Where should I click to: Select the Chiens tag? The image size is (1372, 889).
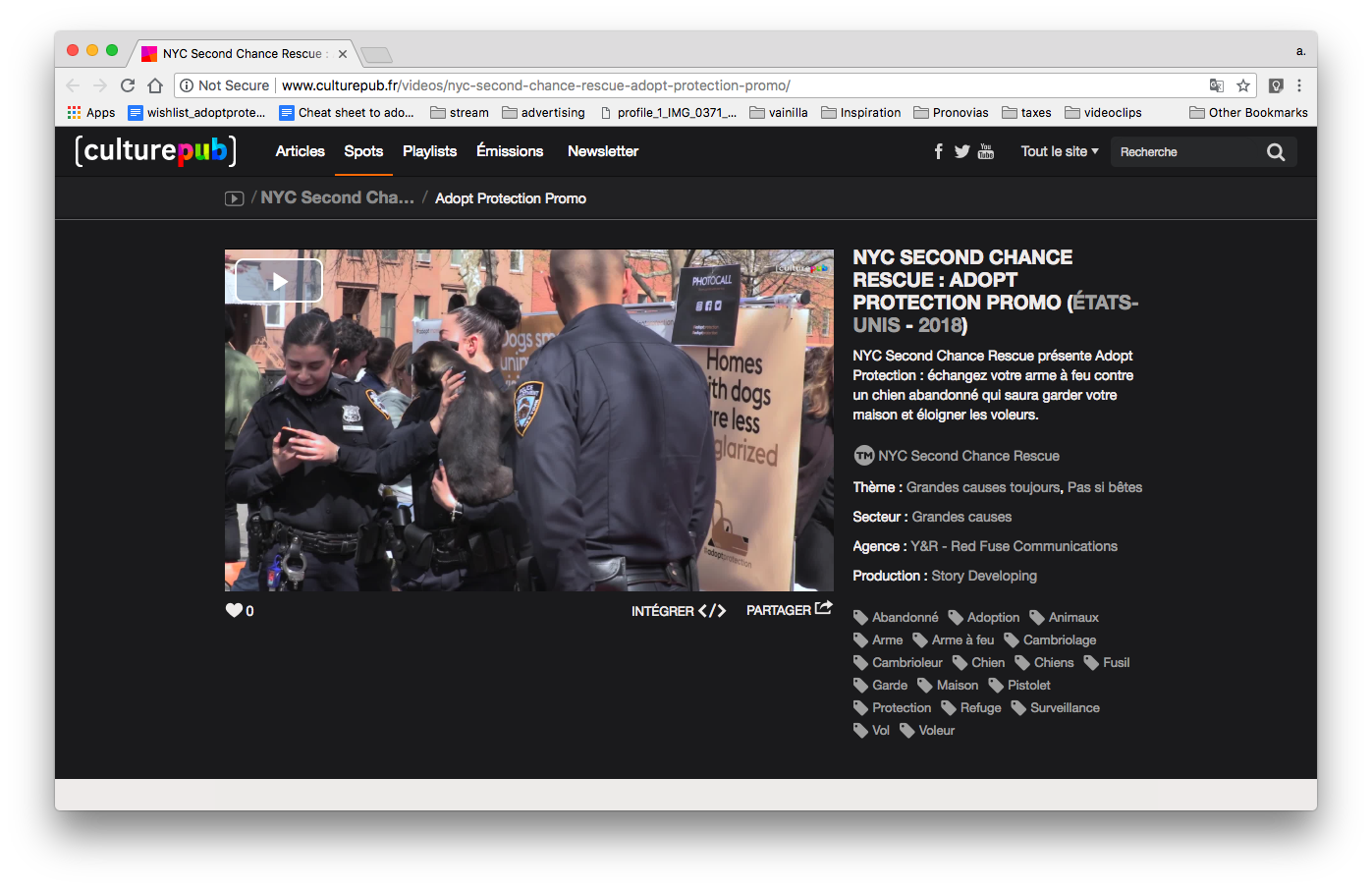click(1044, 662)
